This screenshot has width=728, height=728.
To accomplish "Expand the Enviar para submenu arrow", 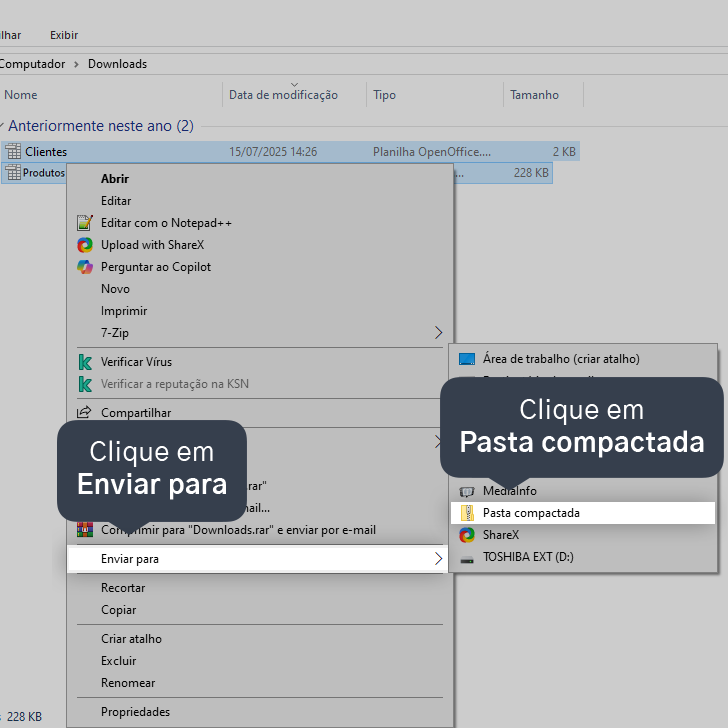I will click(438, 559).
